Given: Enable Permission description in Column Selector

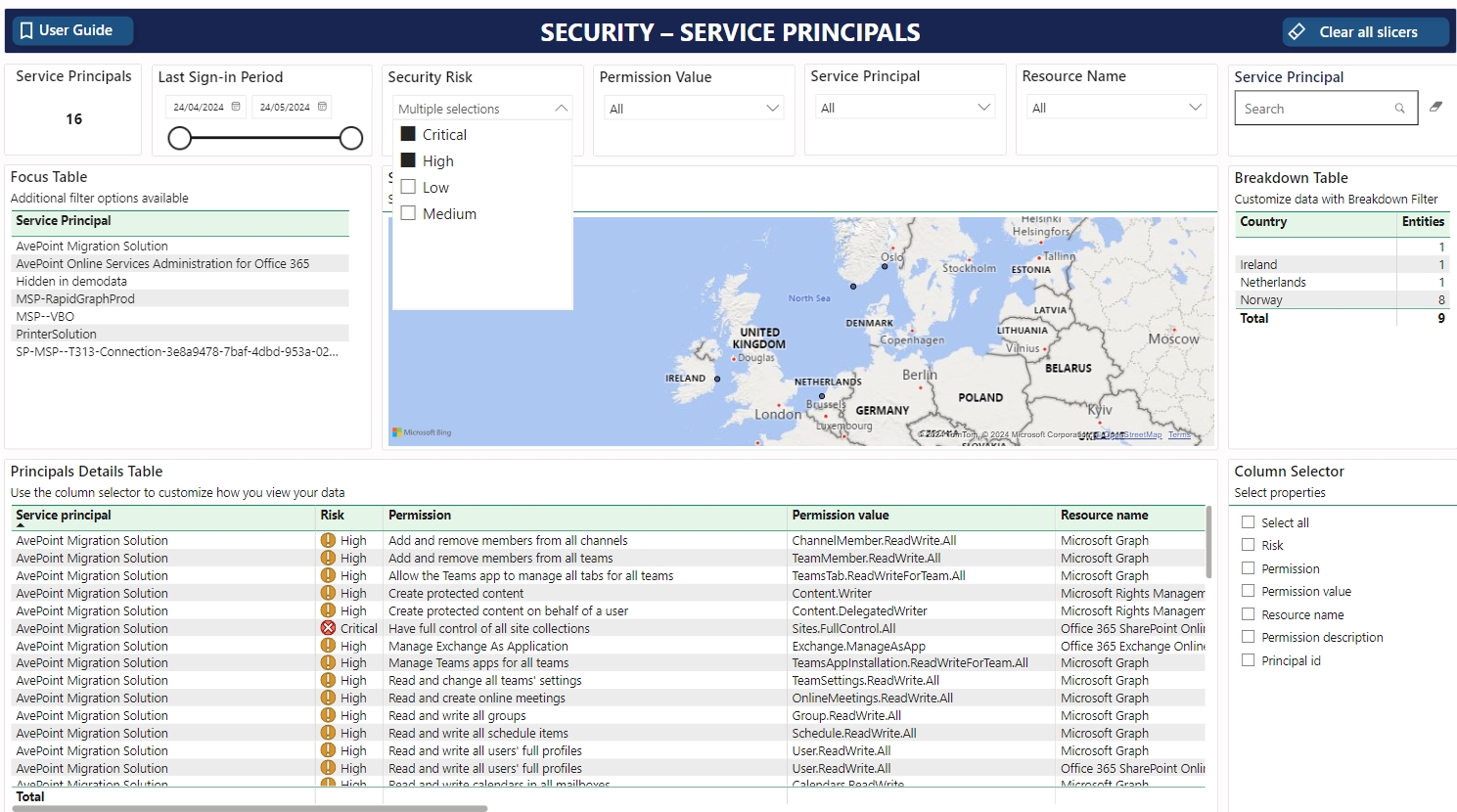Looking at the screenshot, I should click(x=1248, y=637).
